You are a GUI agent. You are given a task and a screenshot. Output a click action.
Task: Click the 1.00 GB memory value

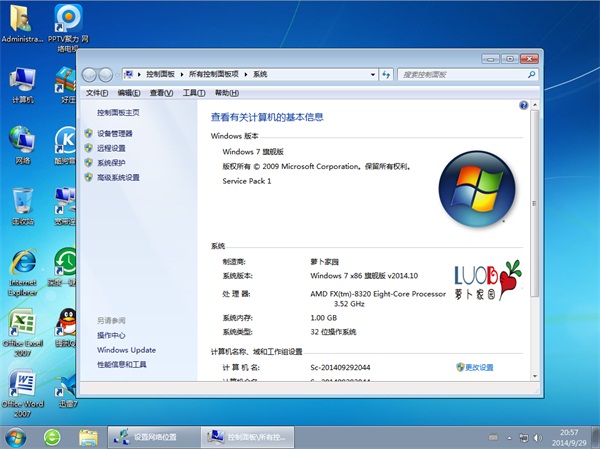(x=324, y=318)
